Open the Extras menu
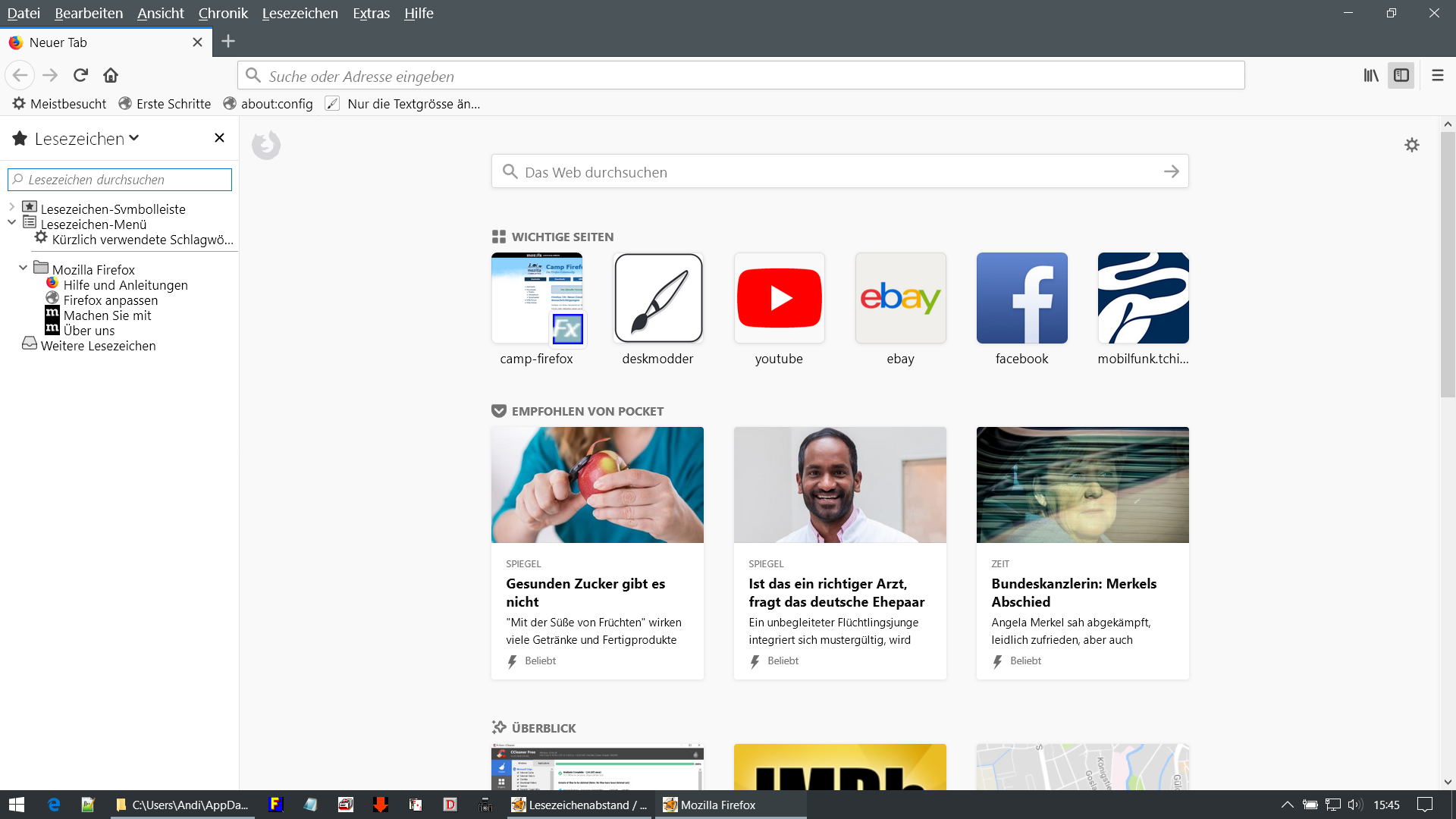1456x819 pixels. coord(371,13)
